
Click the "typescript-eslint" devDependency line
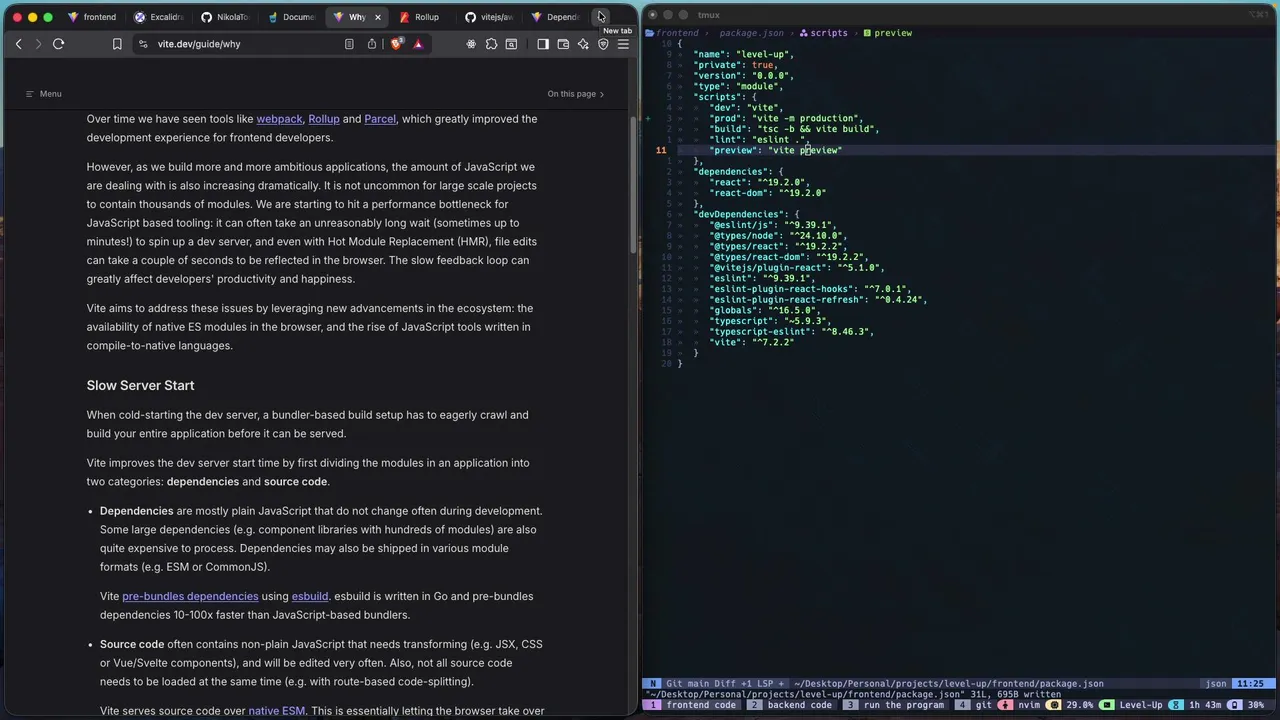click(792, 332)
